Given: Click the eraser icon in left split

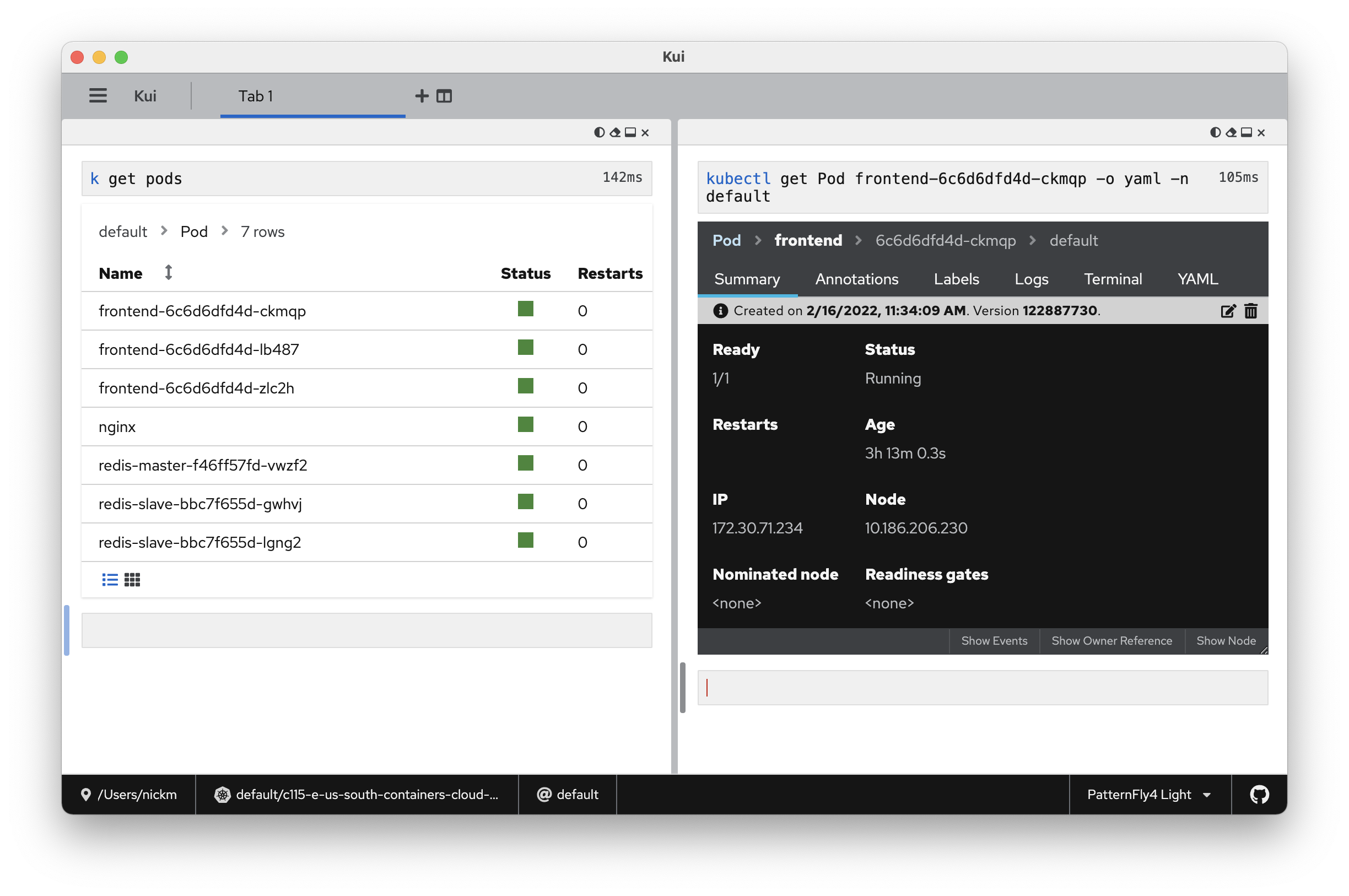Looking at the screenshot, I should pos(615,133).
